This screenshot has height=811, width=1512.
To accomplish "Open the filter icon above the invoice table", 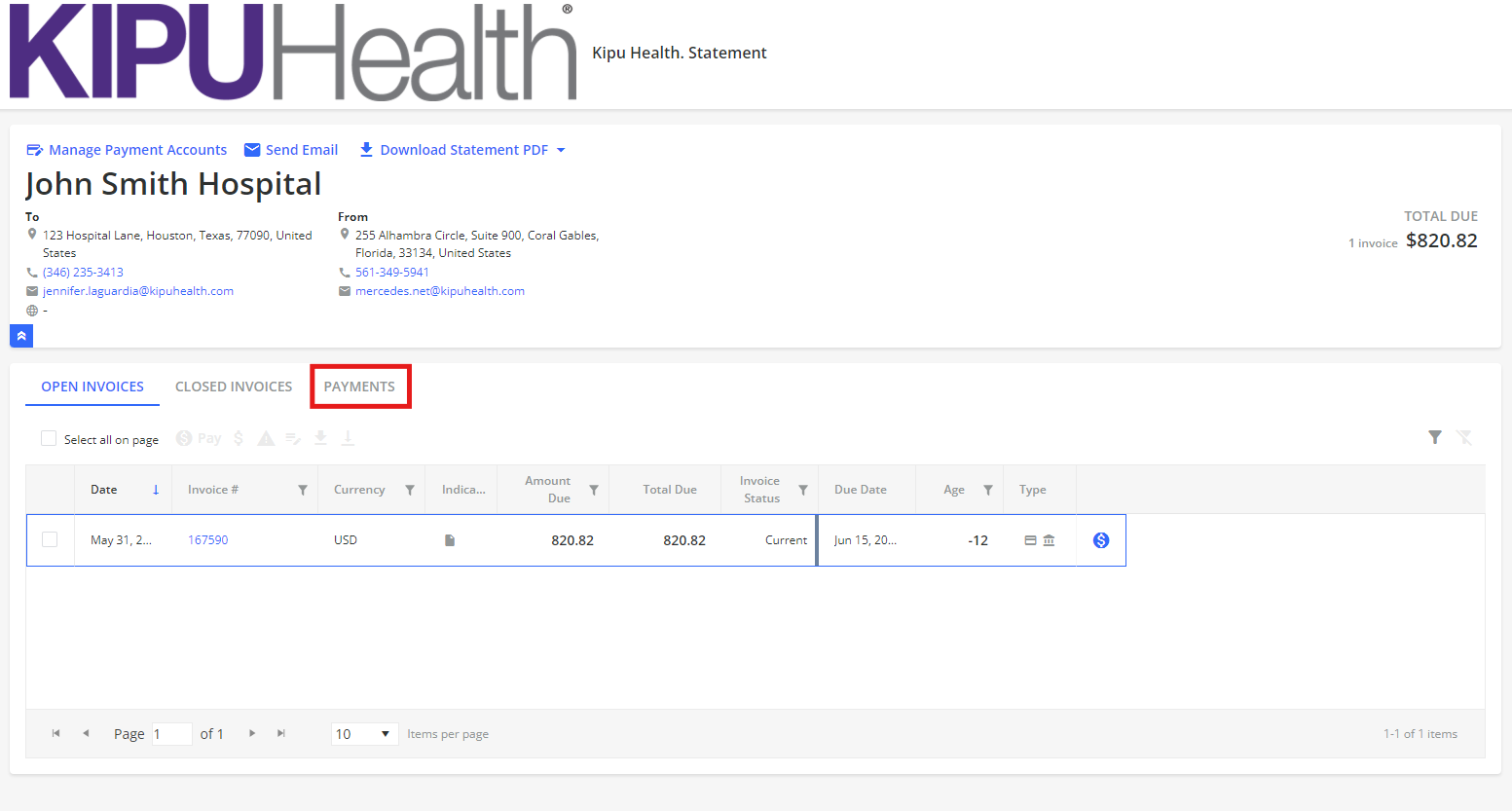I will pyautogui.click(x=1434, y=438).
